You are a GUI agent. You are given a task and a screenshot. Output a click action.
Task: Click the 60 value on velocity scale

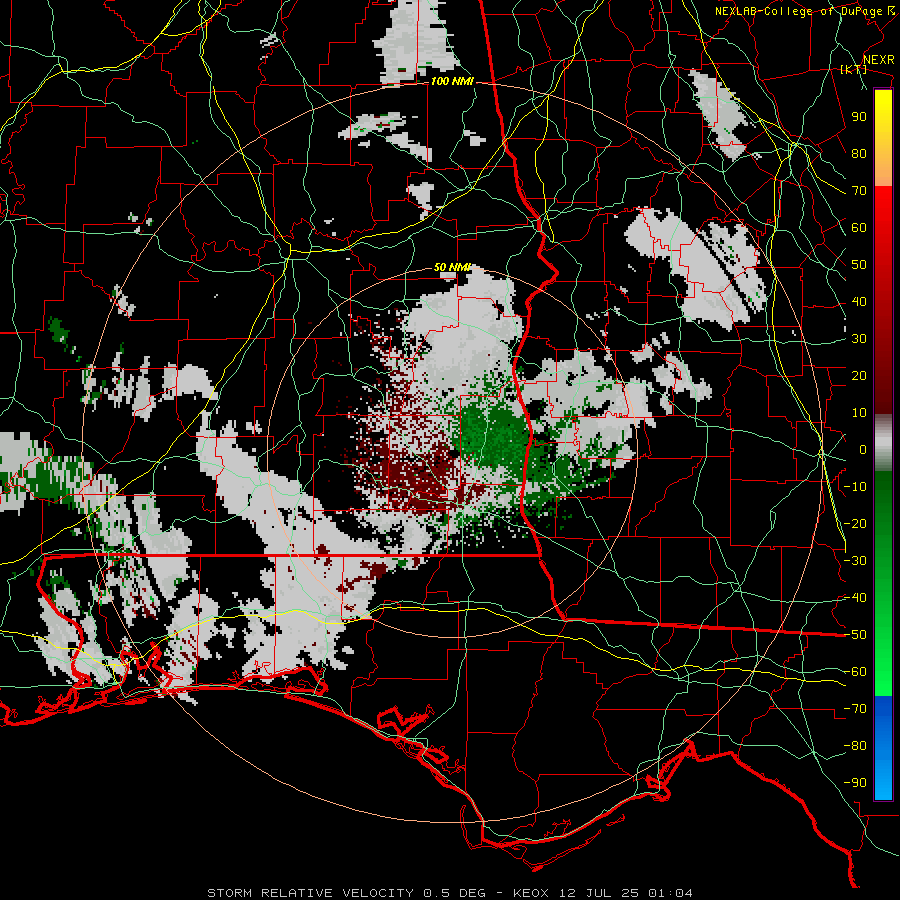[859, 228]
